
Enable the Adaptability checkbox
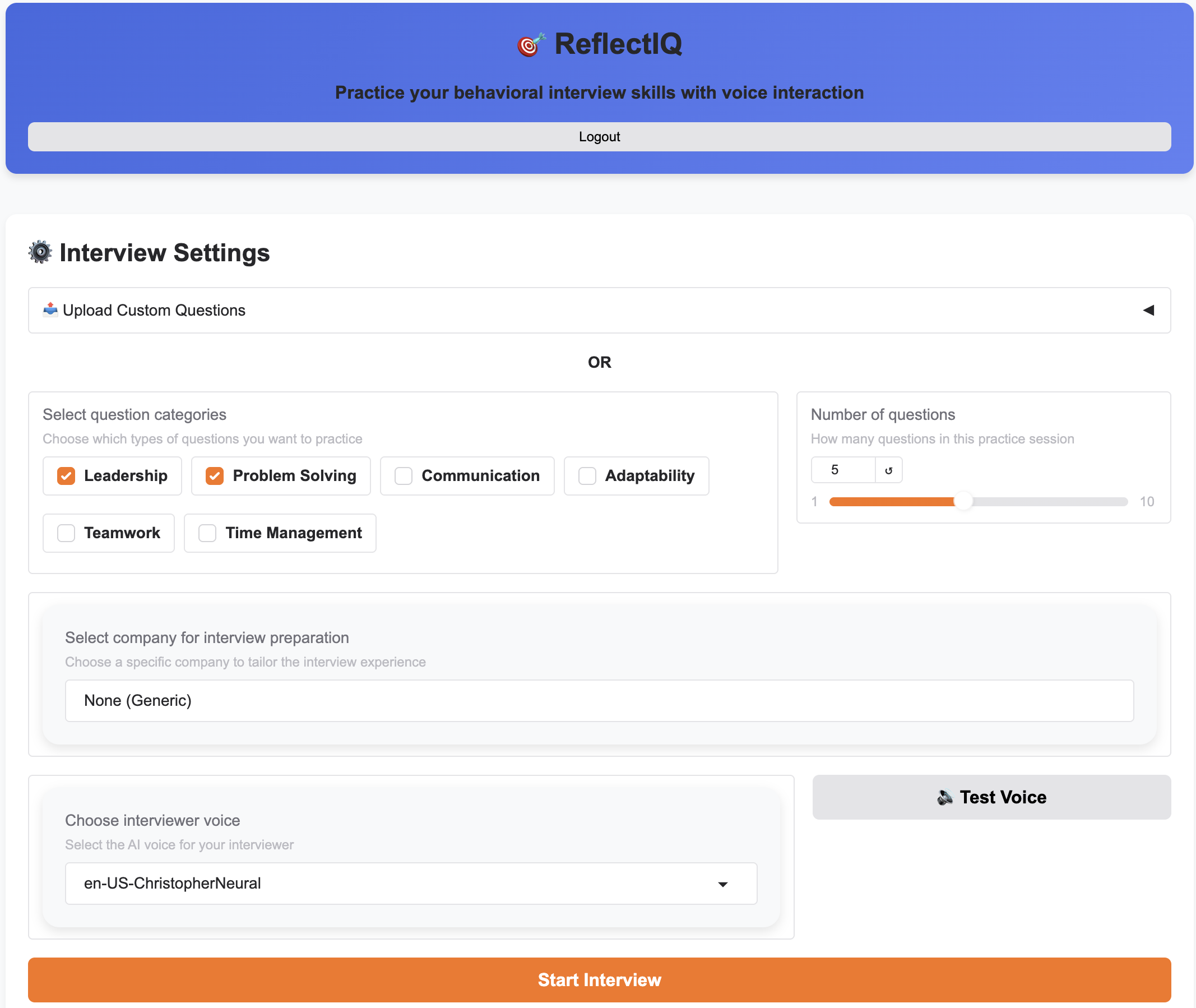pyautogui.click(x=587, y=475)
